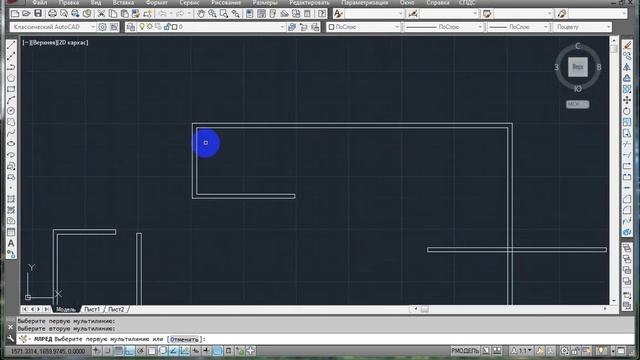Viewport: 640px width, 360px height.
Task: Select the Polyline draw tool
Action: click(11, 67)
